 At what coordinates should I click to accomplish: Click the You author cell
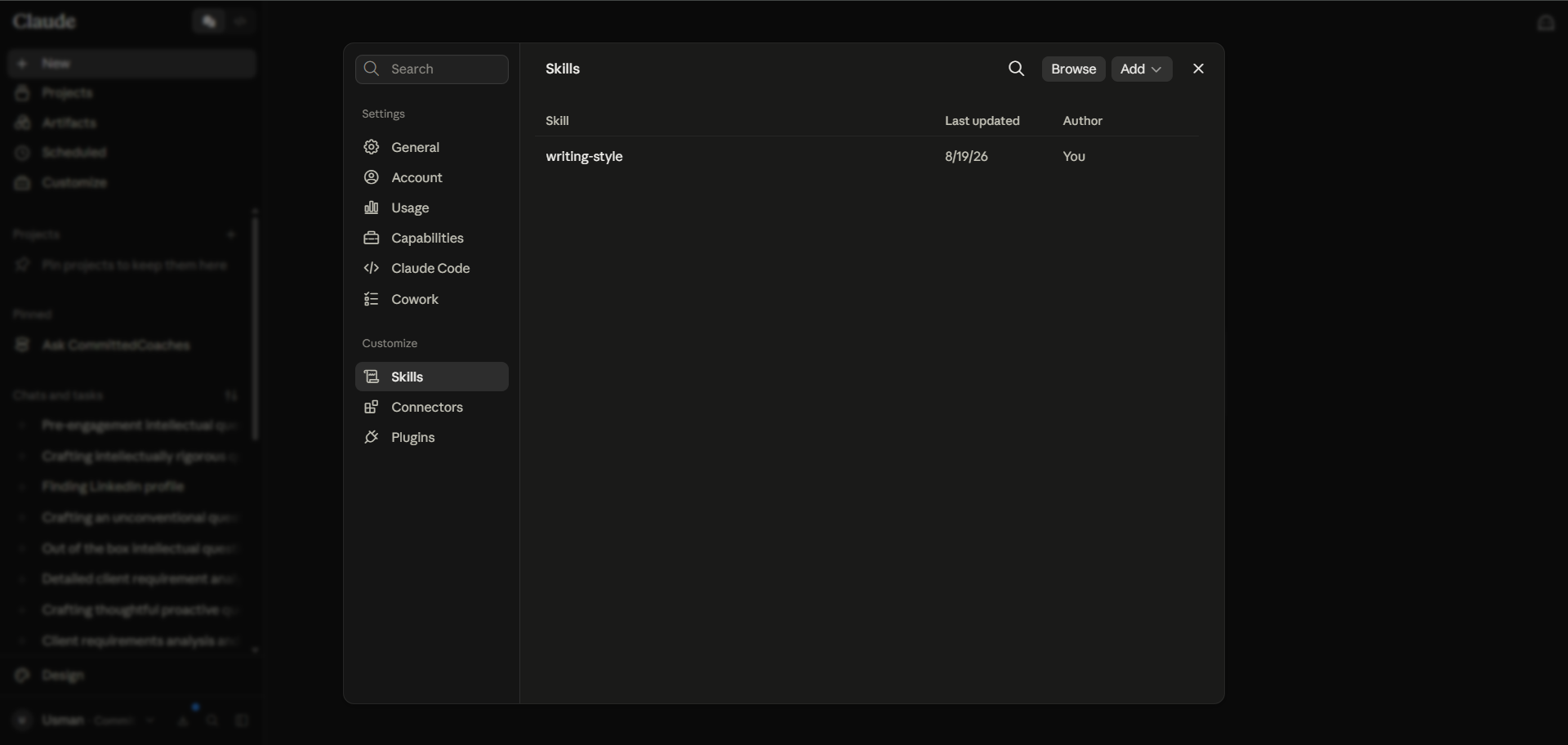1074,156
